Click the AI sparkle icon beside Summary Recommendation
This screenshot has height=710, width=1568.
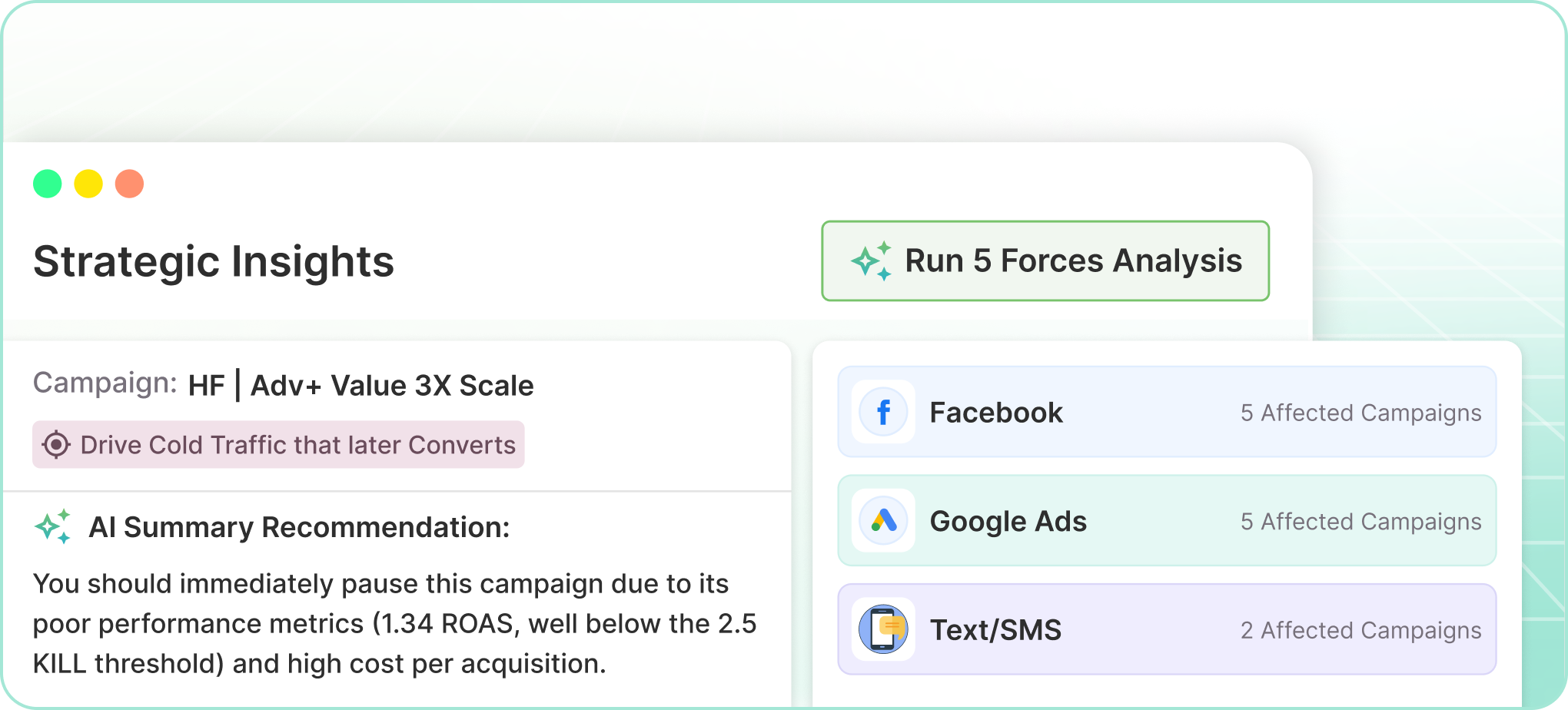[54, 527]
